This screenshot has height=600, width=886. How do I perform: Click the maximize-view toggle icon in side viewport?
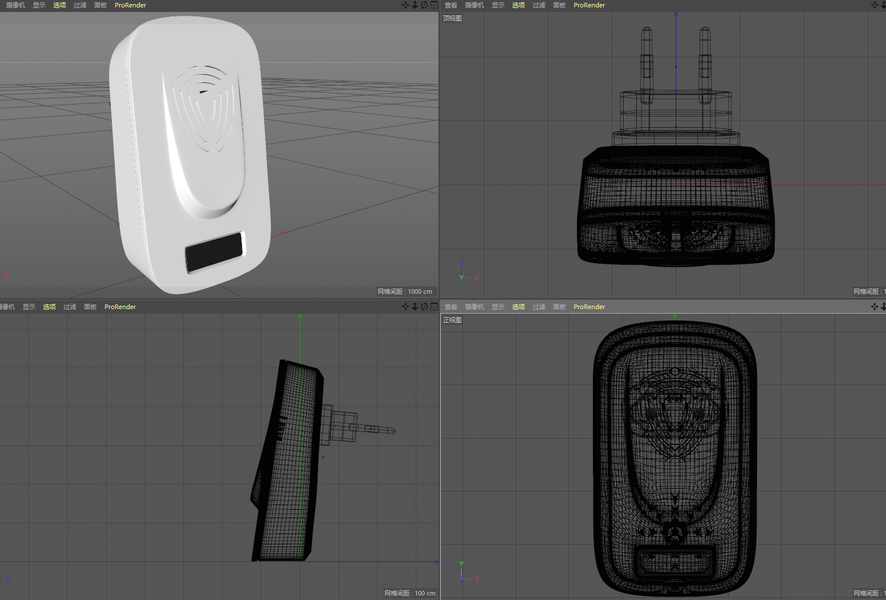[434, 307]
